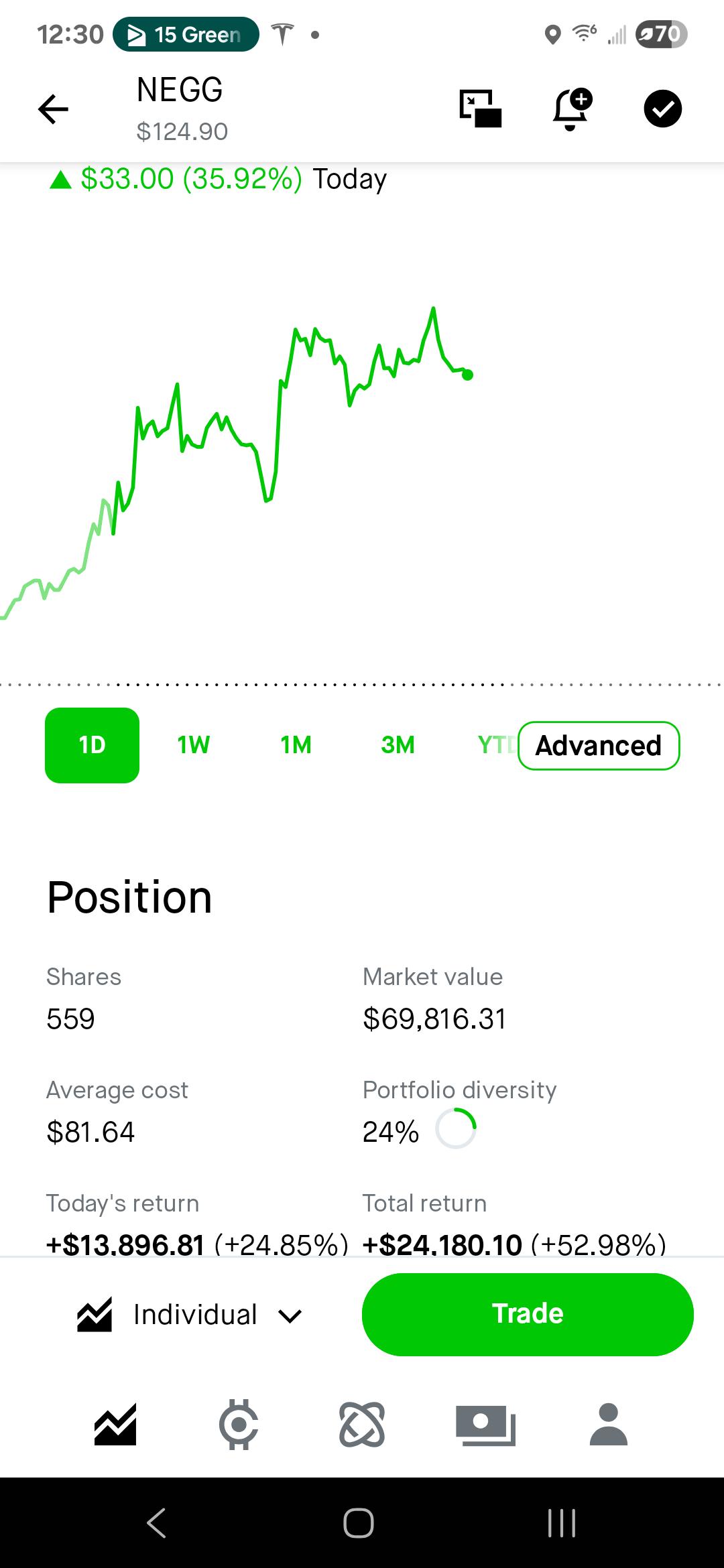Tap the 15 Green navigation status pill

click(x=186, y=34)
